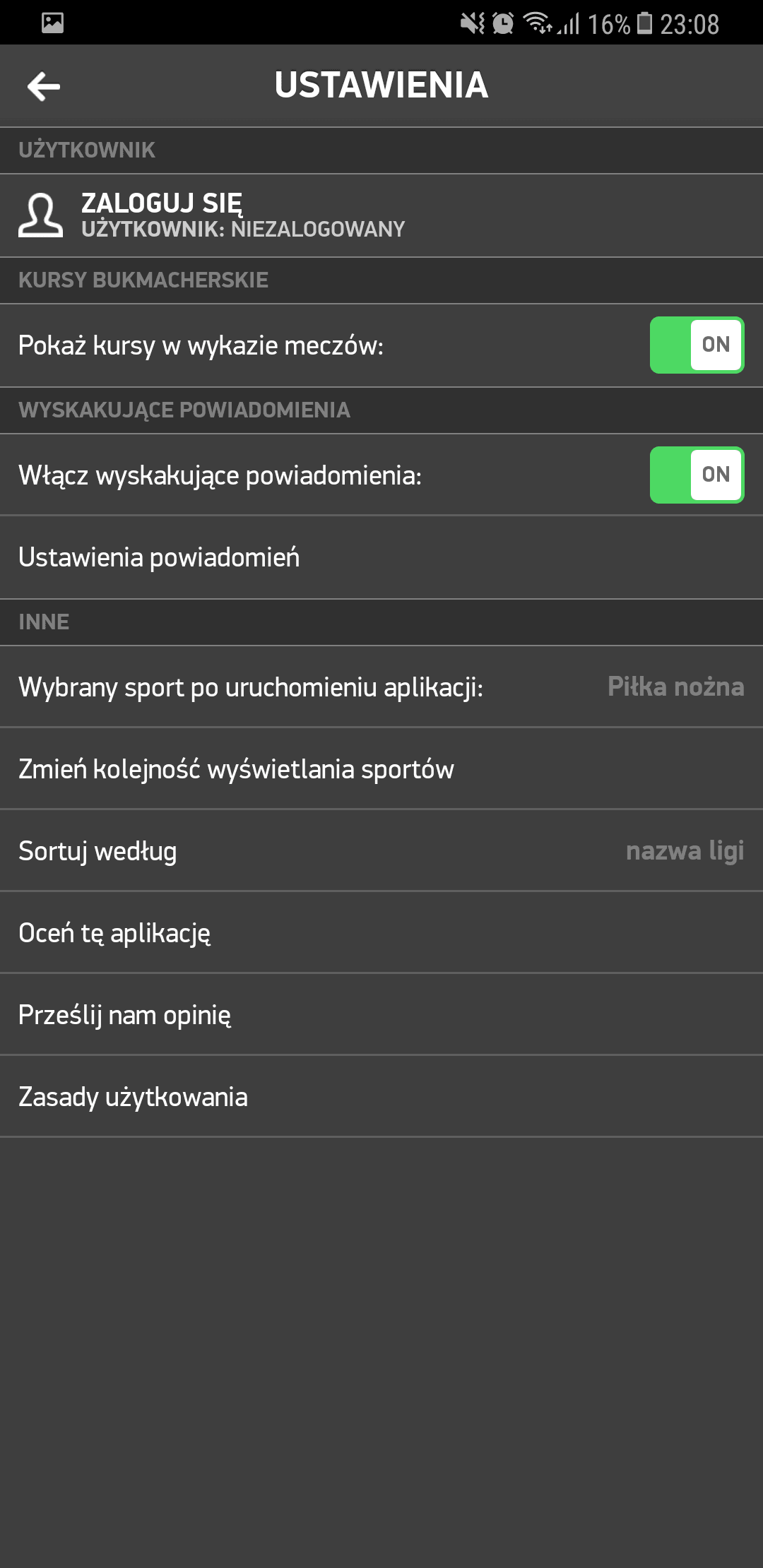Tap the back arrow icon

[44, 86]
